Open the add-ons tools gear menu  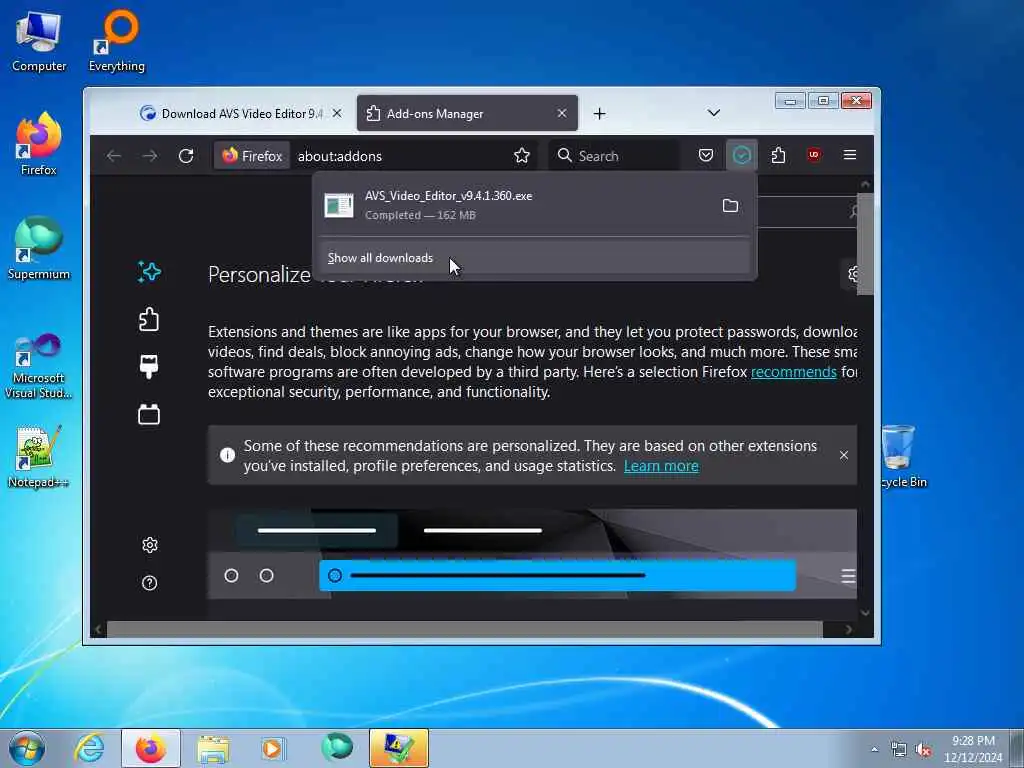click(852, 274)
